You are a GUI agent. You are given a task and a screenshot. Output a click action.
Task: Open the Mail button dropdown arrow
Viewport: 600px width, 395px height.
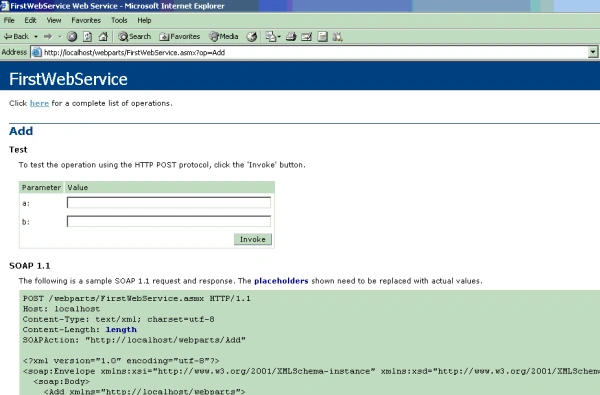coord(279,37)
